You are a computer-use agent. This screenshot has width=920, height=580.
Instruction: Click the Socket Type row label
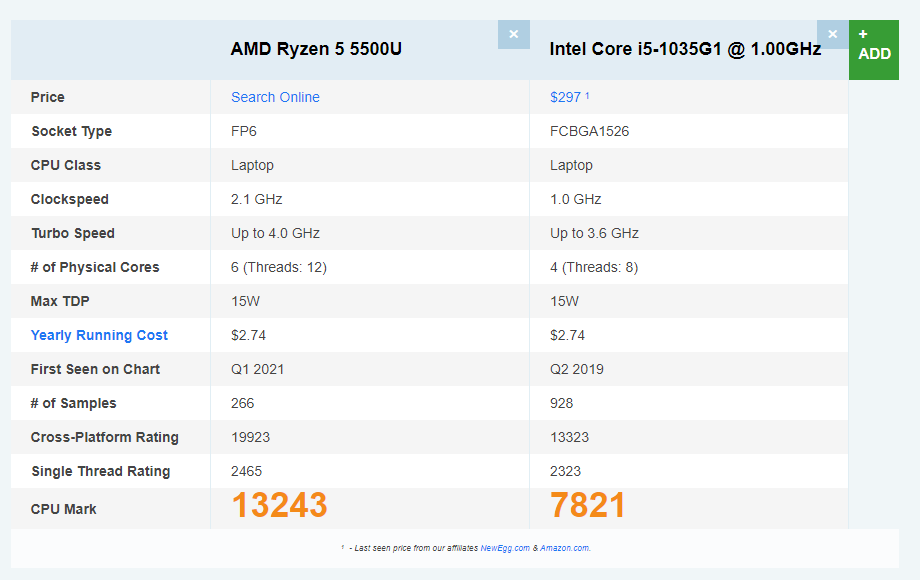(x=71, y=131)
